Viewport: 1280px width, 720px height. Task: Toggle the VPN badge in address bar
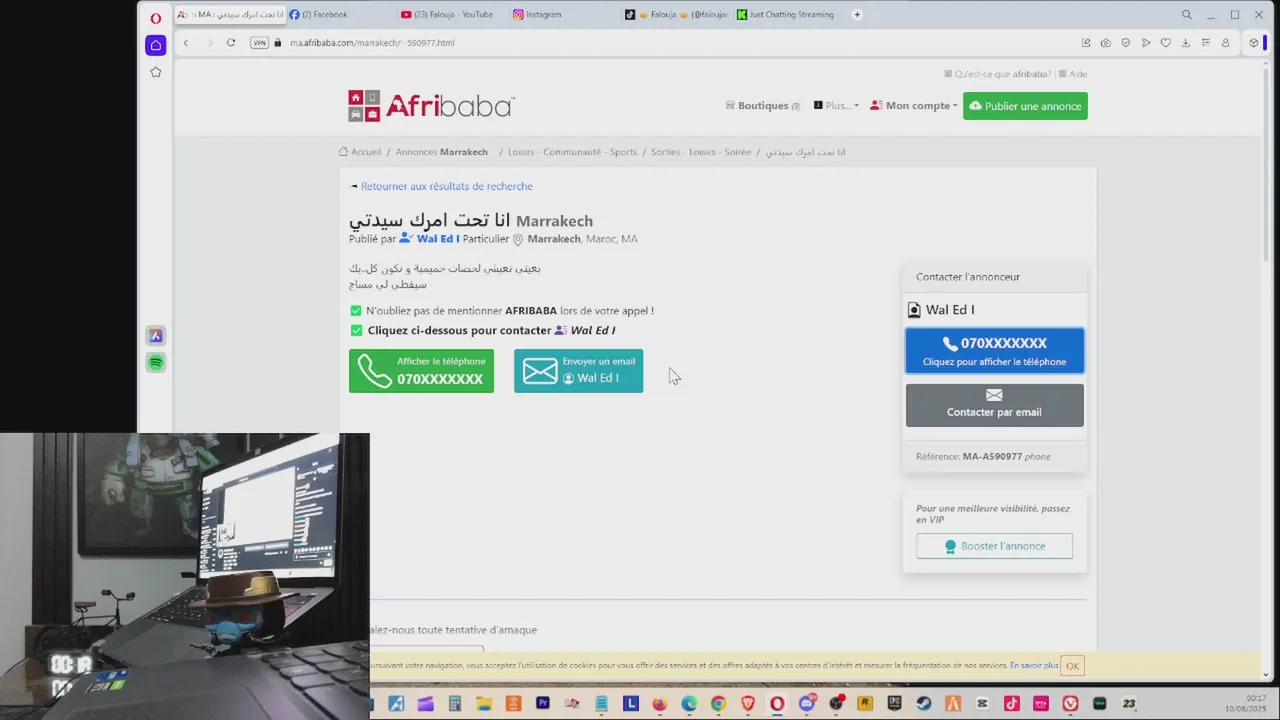tap(259, 43)
